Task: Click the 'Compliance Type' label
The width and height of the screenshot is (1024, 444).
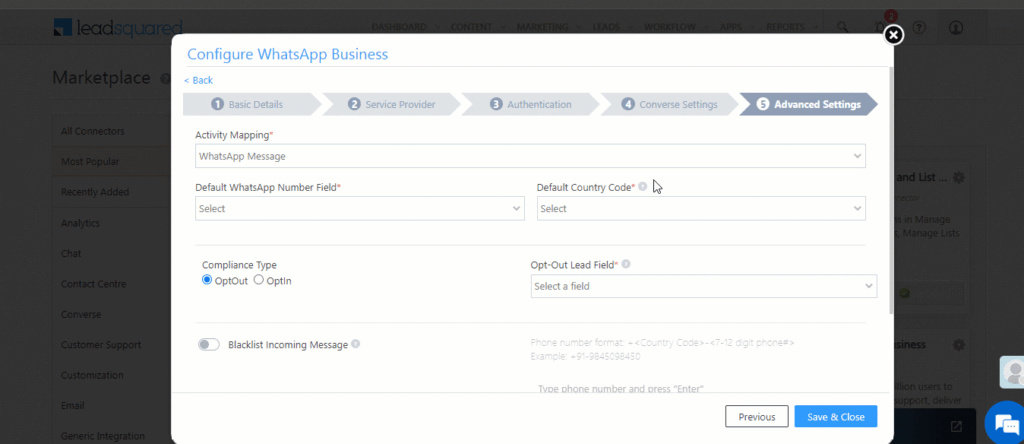Action: coord(239,265)
